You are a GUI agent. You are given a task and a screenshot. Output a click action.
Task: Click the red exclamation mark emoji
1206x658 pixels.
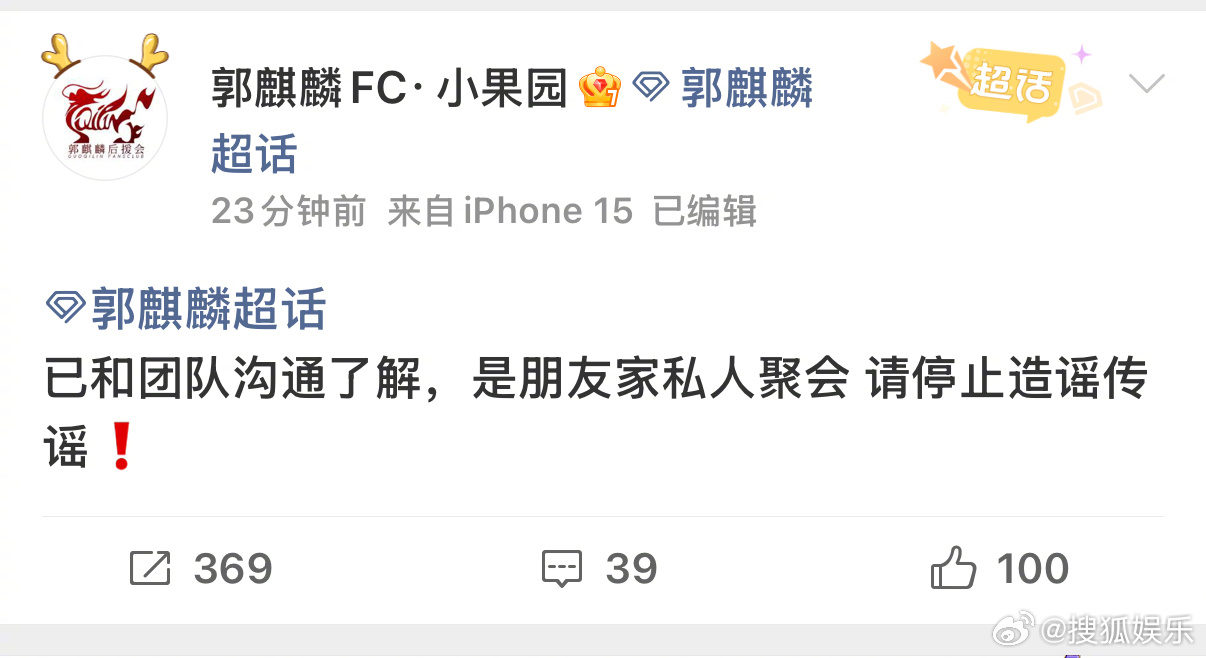tap(121, 445)
